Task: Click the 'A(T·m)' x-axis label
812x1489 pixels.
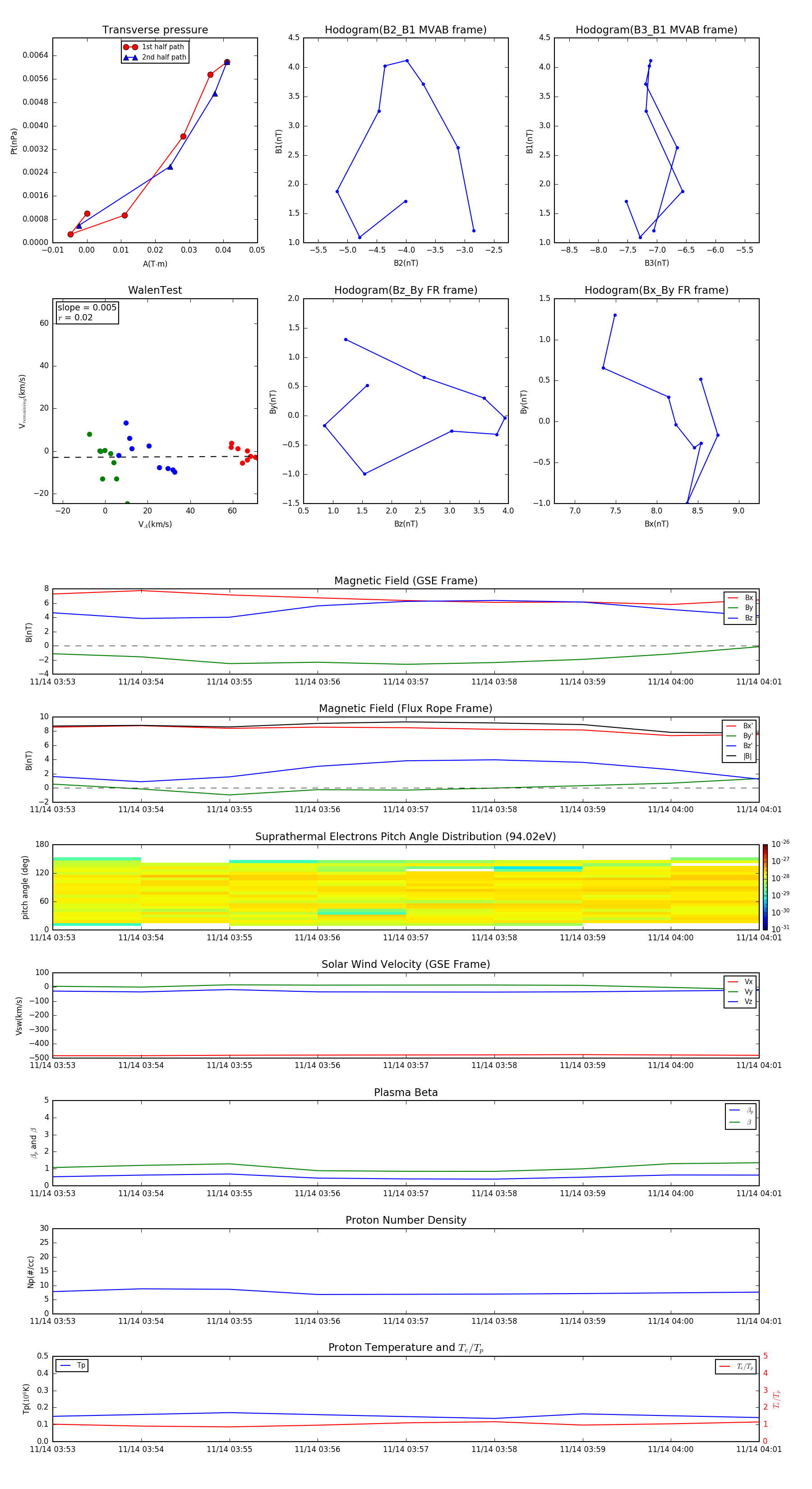Action: point(155,264)
